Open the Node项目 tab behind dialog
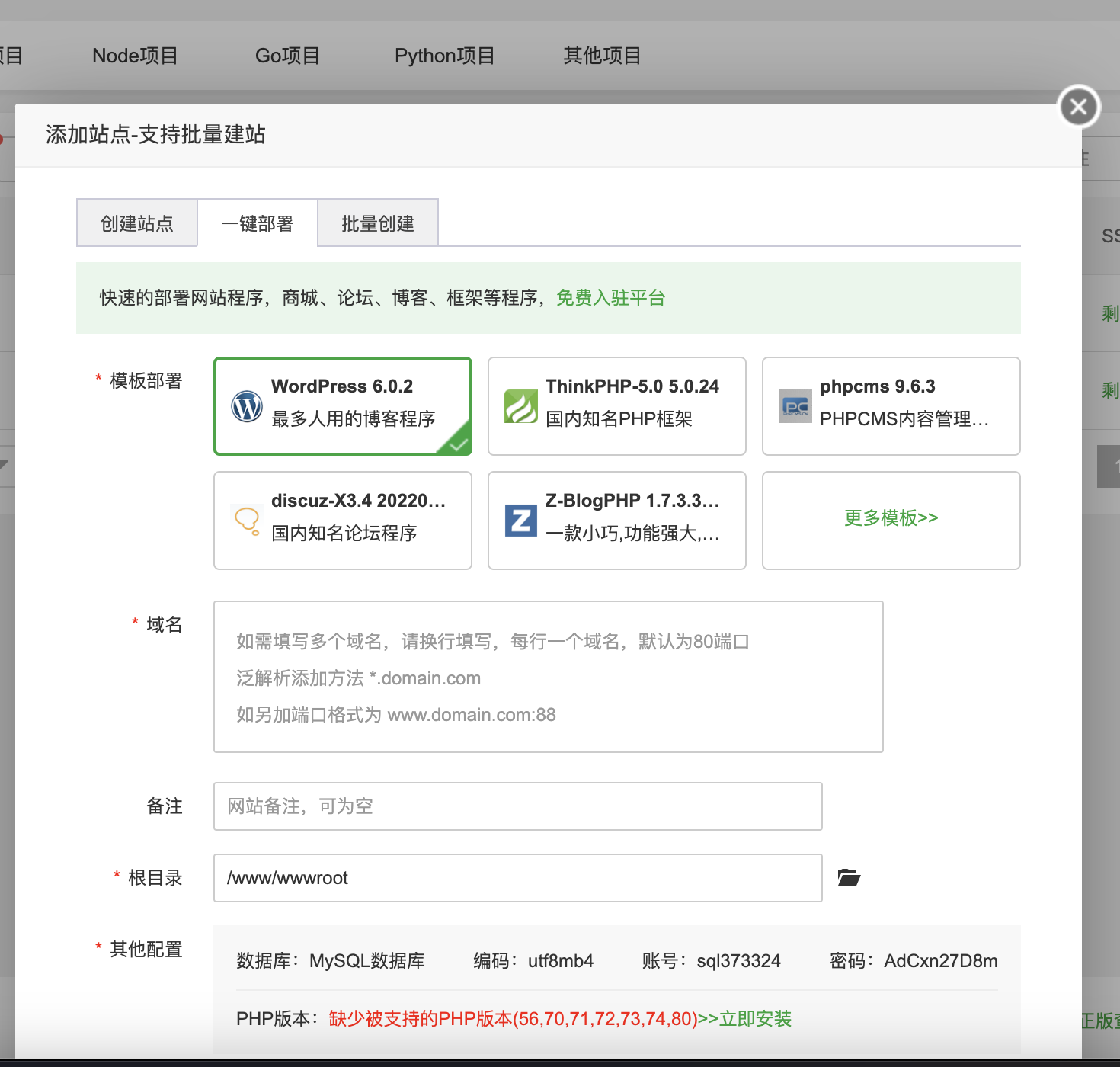 [x=135, y=56]
